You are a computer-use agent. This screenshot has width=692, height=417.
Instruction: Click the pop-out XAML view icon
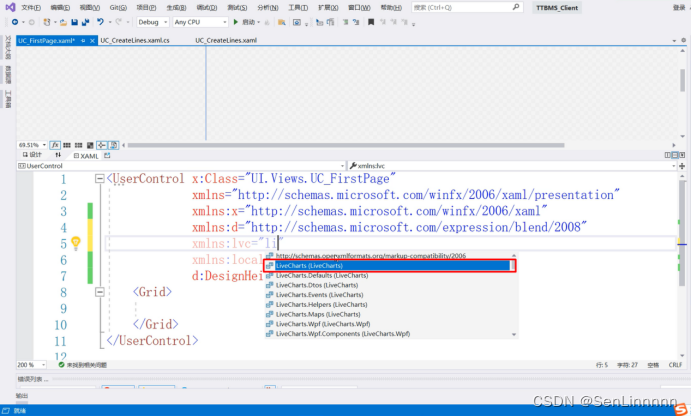[x=107, y=155]
